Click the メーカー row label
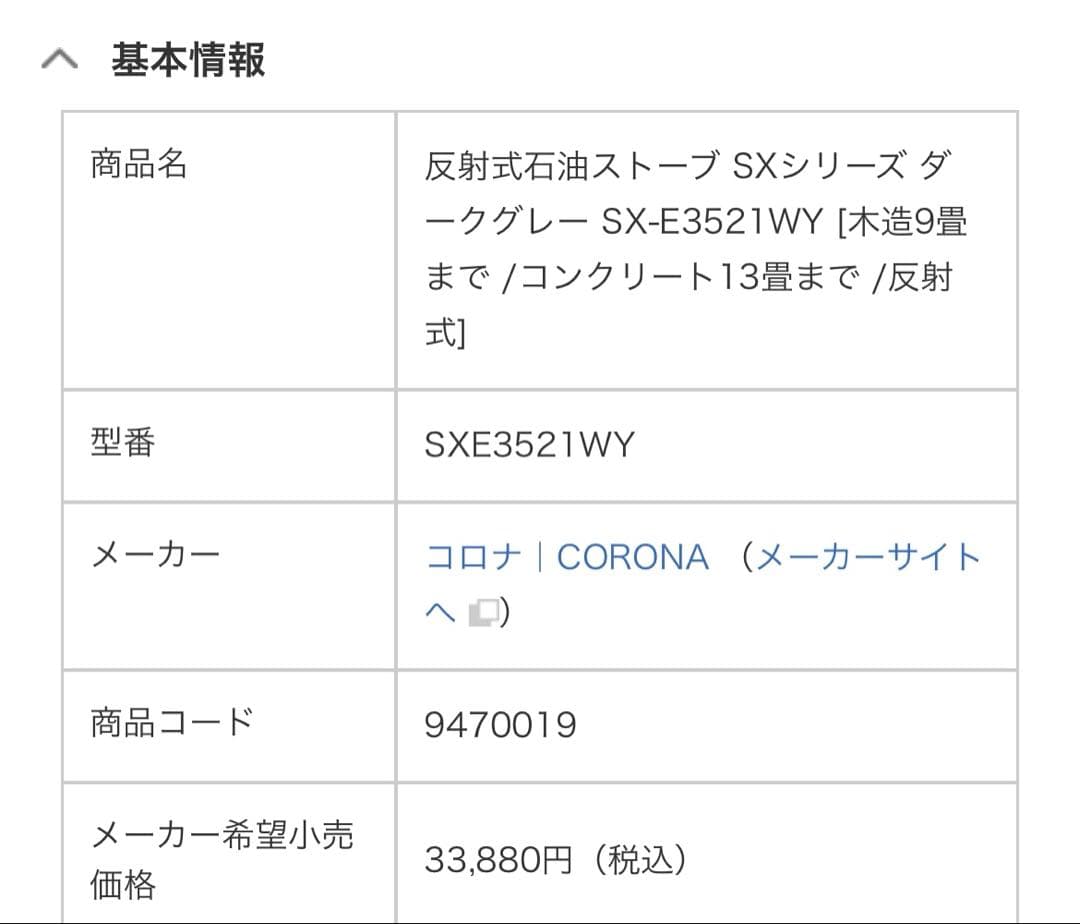 155,553
